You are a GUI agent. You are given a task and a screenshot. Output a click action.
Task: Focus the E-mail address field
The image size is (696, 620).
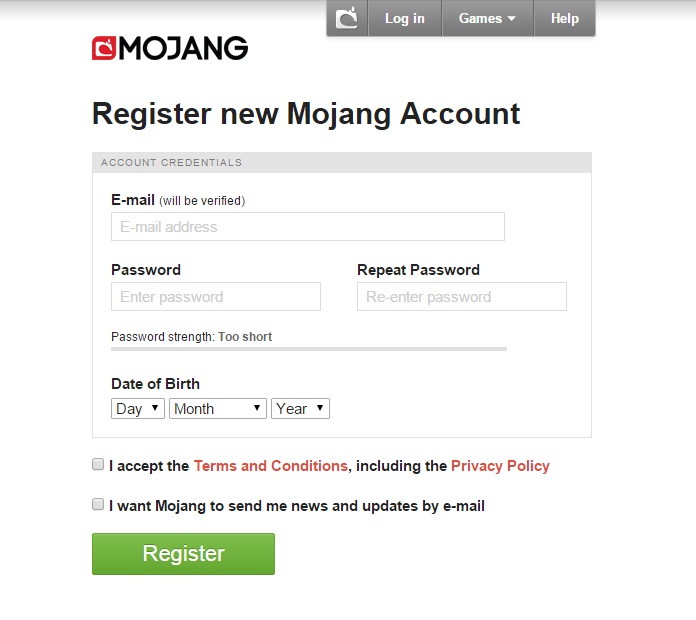tap(307, 227)
